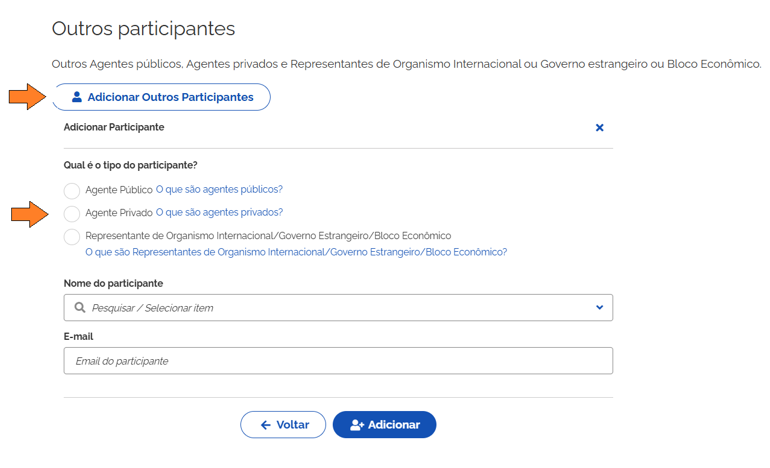Image resolution: width=770 pixels, height=468 pixels.
Task: Click the Agente Público label text
Action: click(119, 190)
